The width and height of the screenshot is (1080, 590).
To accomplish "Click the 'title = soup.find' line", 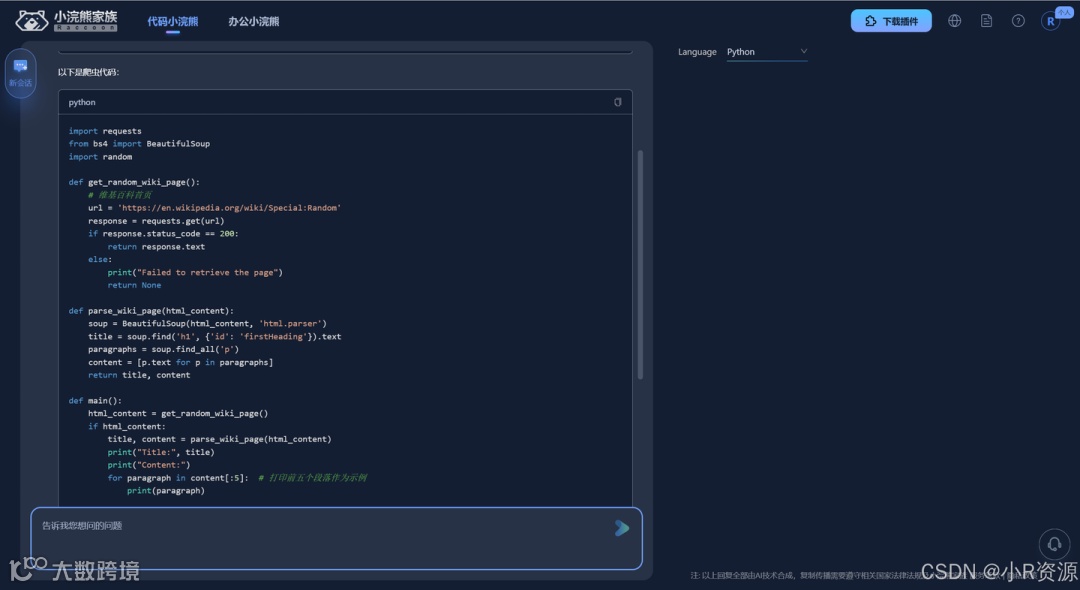I will 214,337.
